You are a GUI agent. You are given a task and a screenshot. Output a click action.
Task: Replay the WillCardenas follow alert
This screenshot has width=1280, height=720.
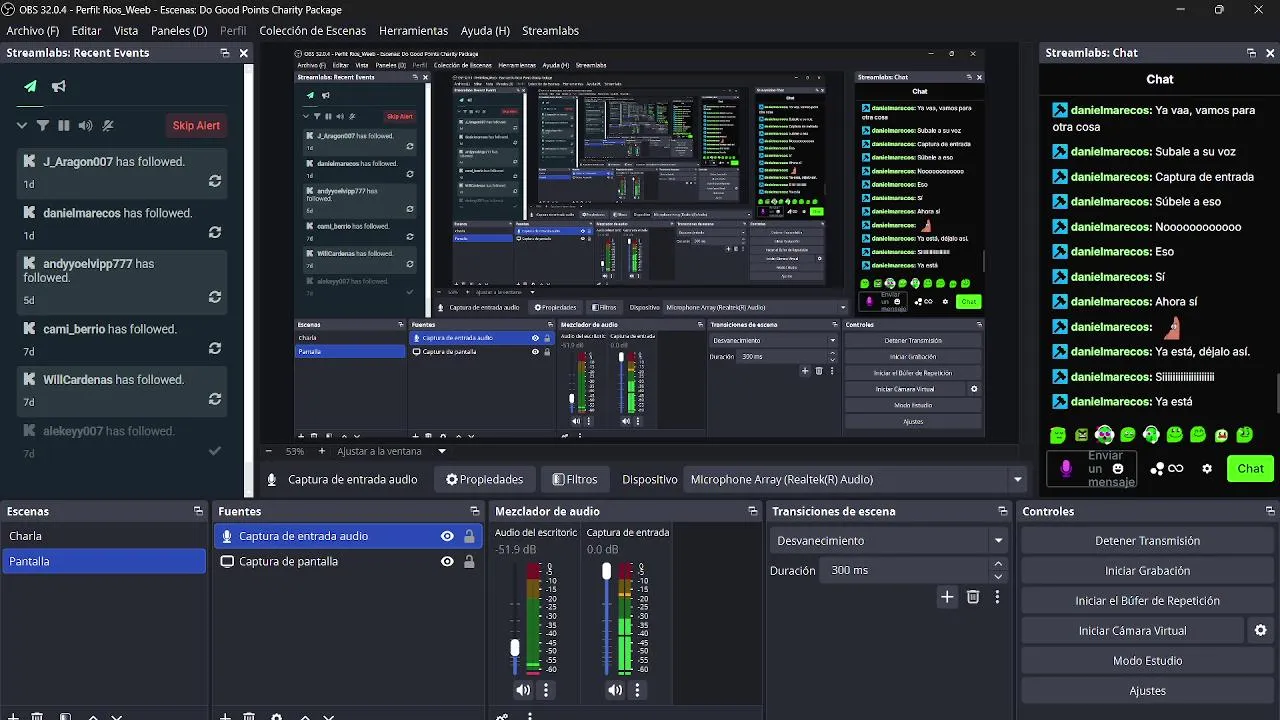(215, 399)
